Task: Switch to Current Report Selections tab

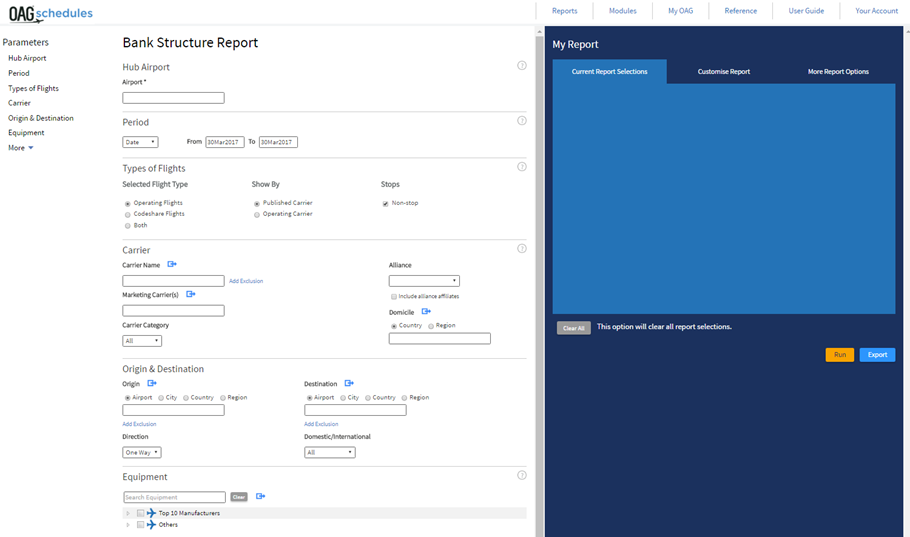Action: point(609,71)
